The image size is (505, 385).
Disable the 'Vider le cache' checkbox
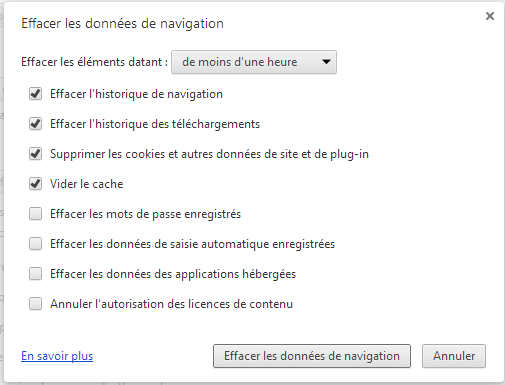click(x=35, y=184)
